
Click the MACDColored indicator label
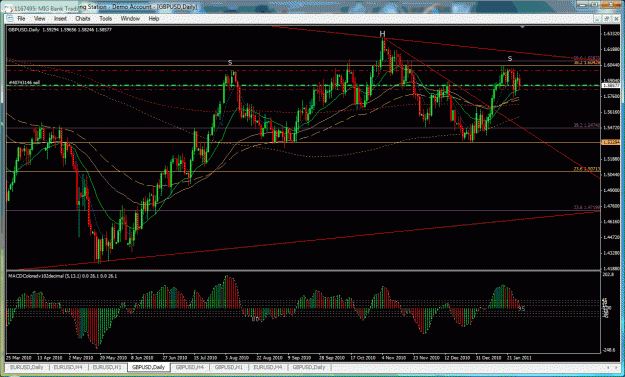(x=62, y=275)
